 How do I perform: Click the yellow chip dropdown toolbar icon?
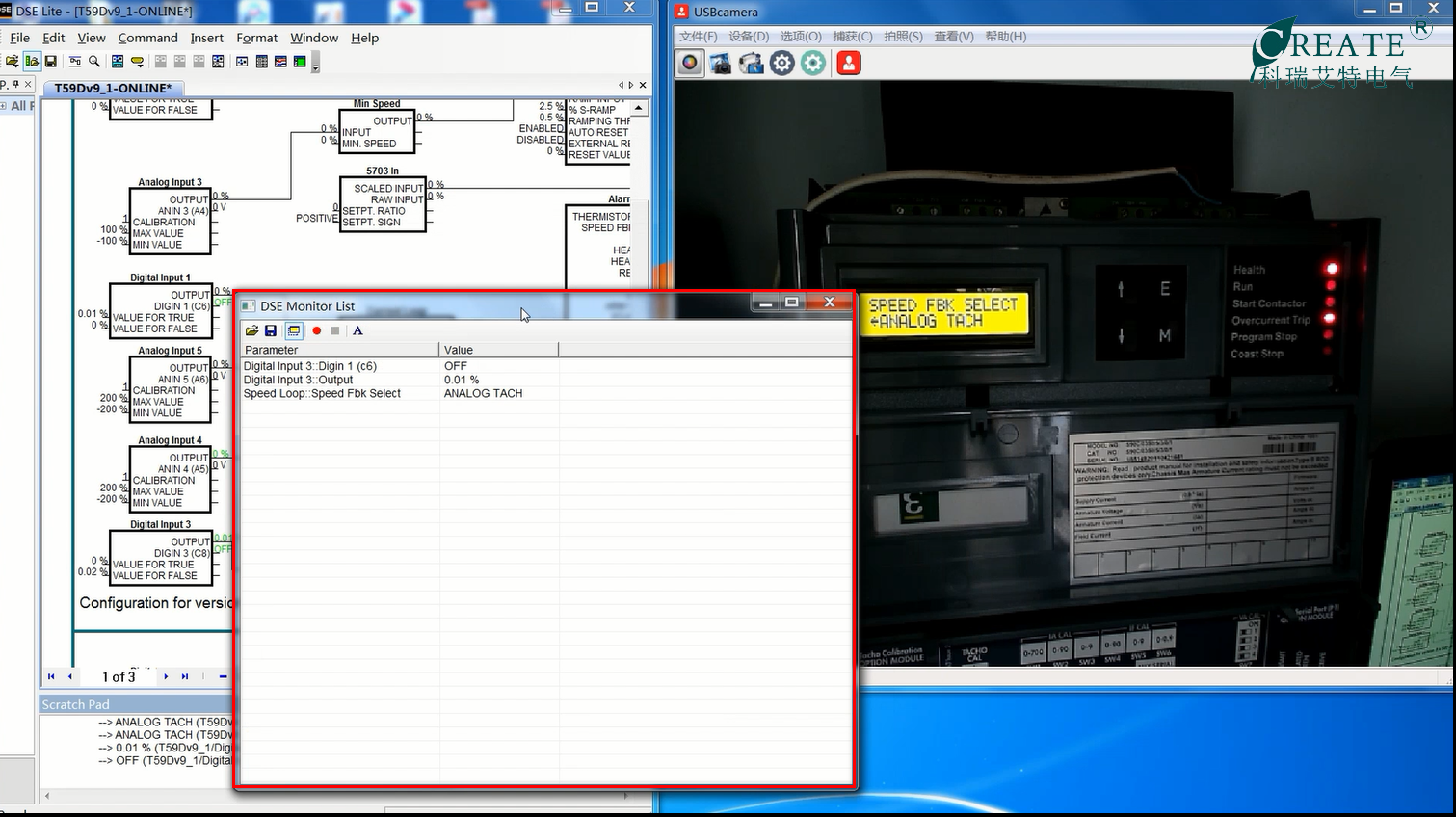(x=137, y=62)
